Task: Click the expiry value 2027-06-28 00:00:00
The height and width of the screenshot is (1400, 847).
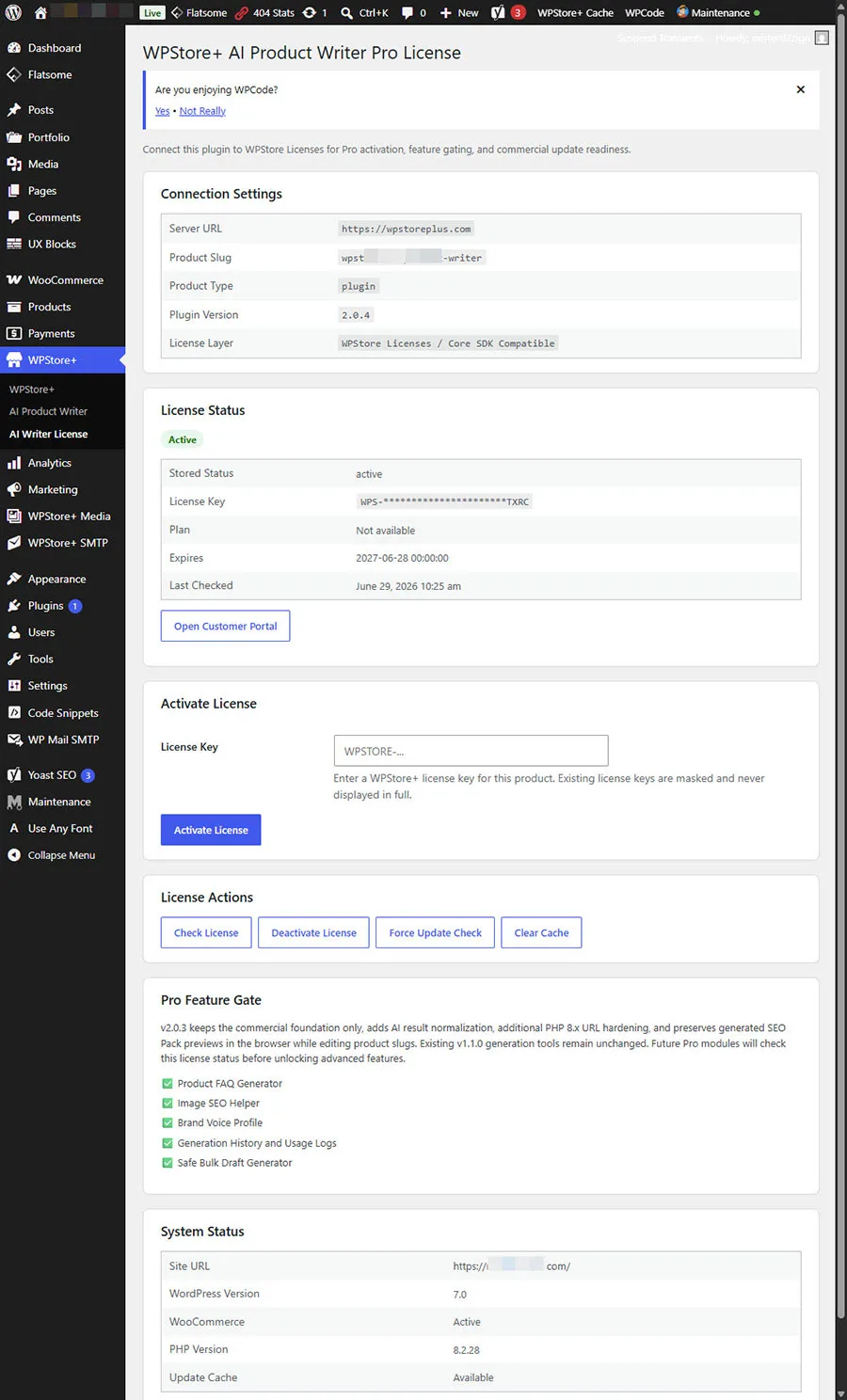Action: click(402, 558)
